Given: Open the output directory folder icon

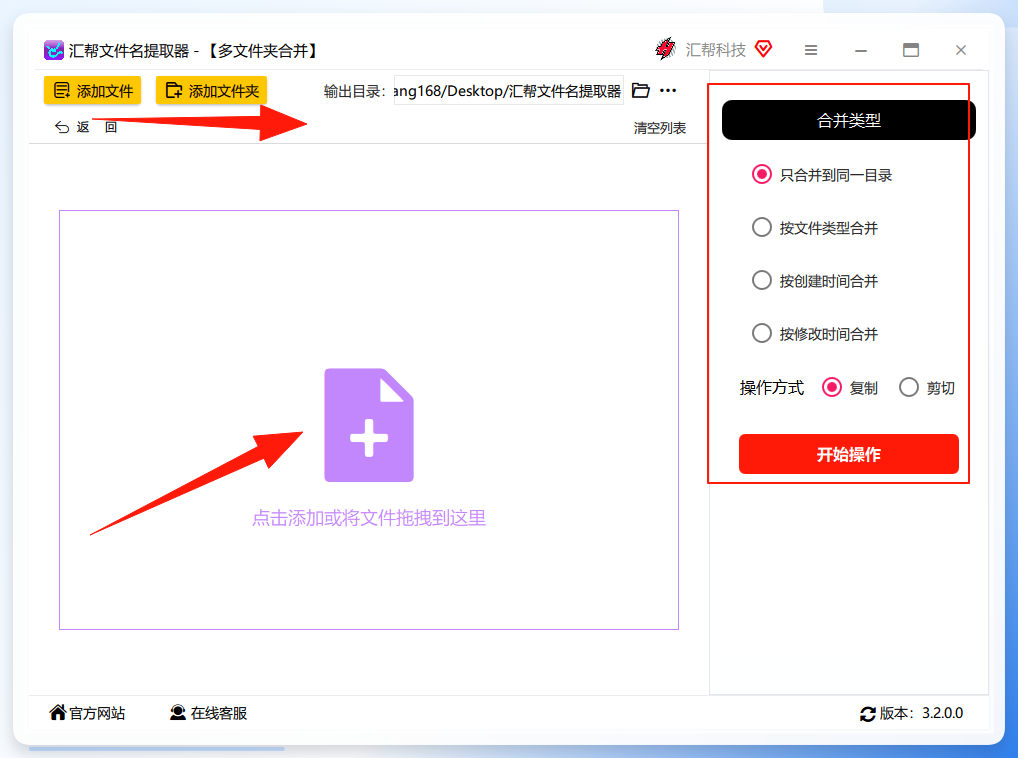Looking at the screenshot, I should tap(641, 91).
